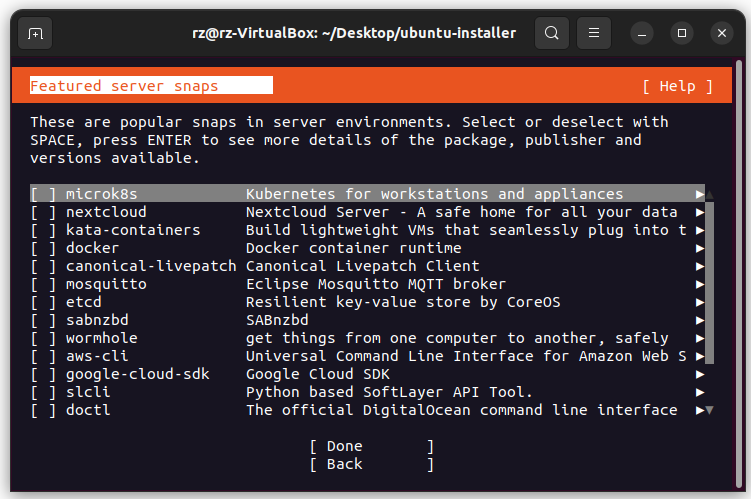Screen dimensions: 751x499
Task: Close the terminal window
Action: 722,33
